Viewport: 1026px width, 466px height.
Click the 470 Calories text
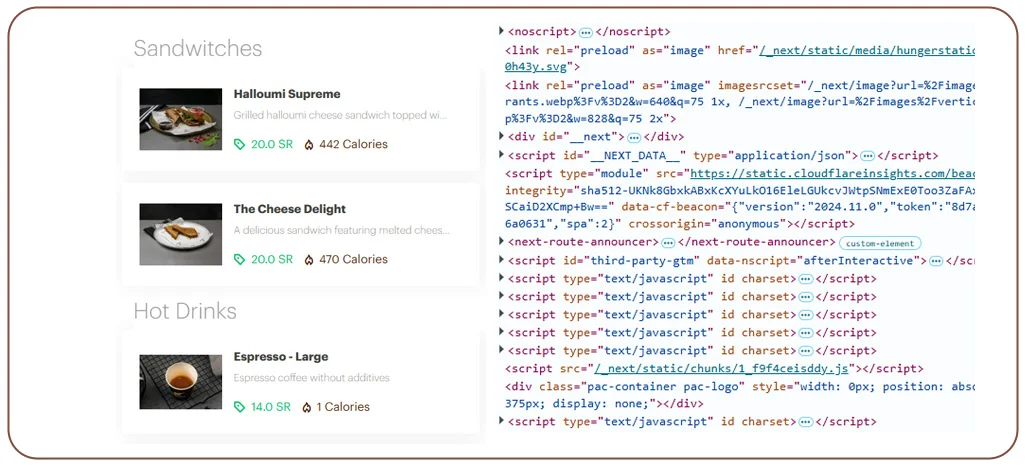pos(353,260)
